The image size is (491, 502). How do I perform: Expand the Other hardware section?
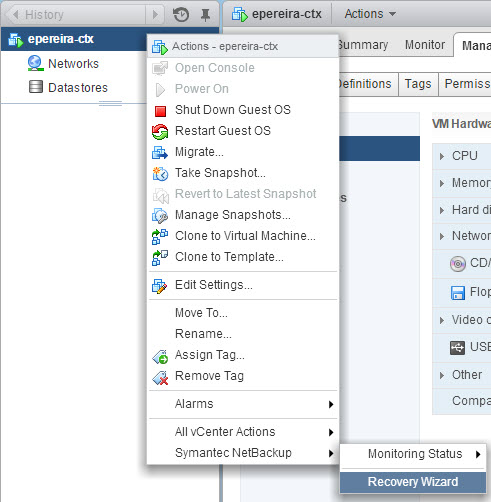click(x=442, y=375)
